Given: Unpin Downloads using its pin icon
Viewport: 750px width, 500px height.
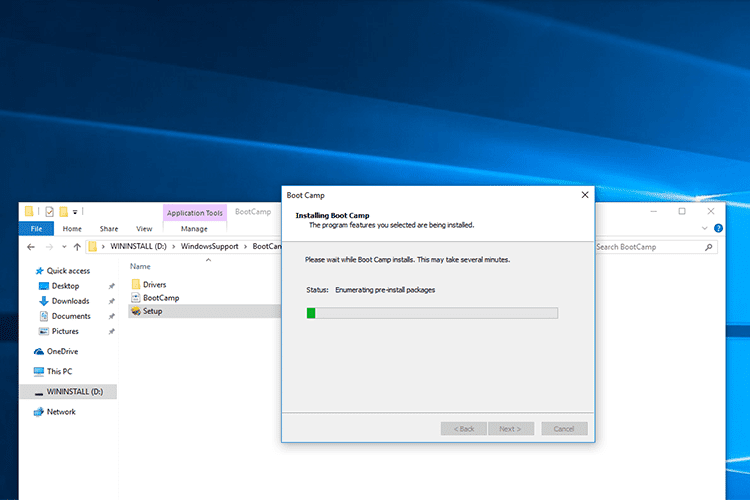Looking at the screenshot, I should coord(111,301).
